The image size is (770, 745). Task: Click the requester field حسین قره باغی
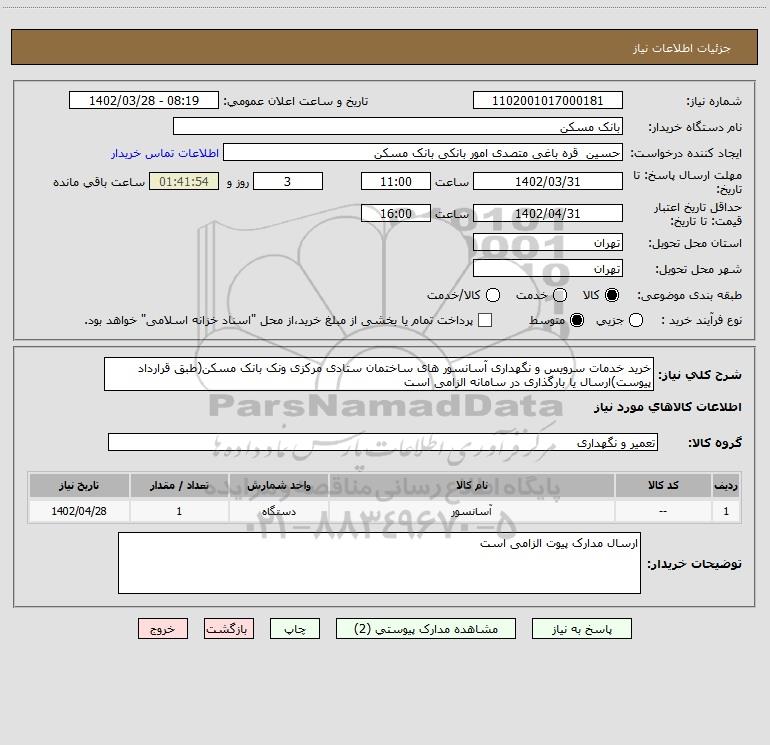pyautogui.click(x=423, y=152)
